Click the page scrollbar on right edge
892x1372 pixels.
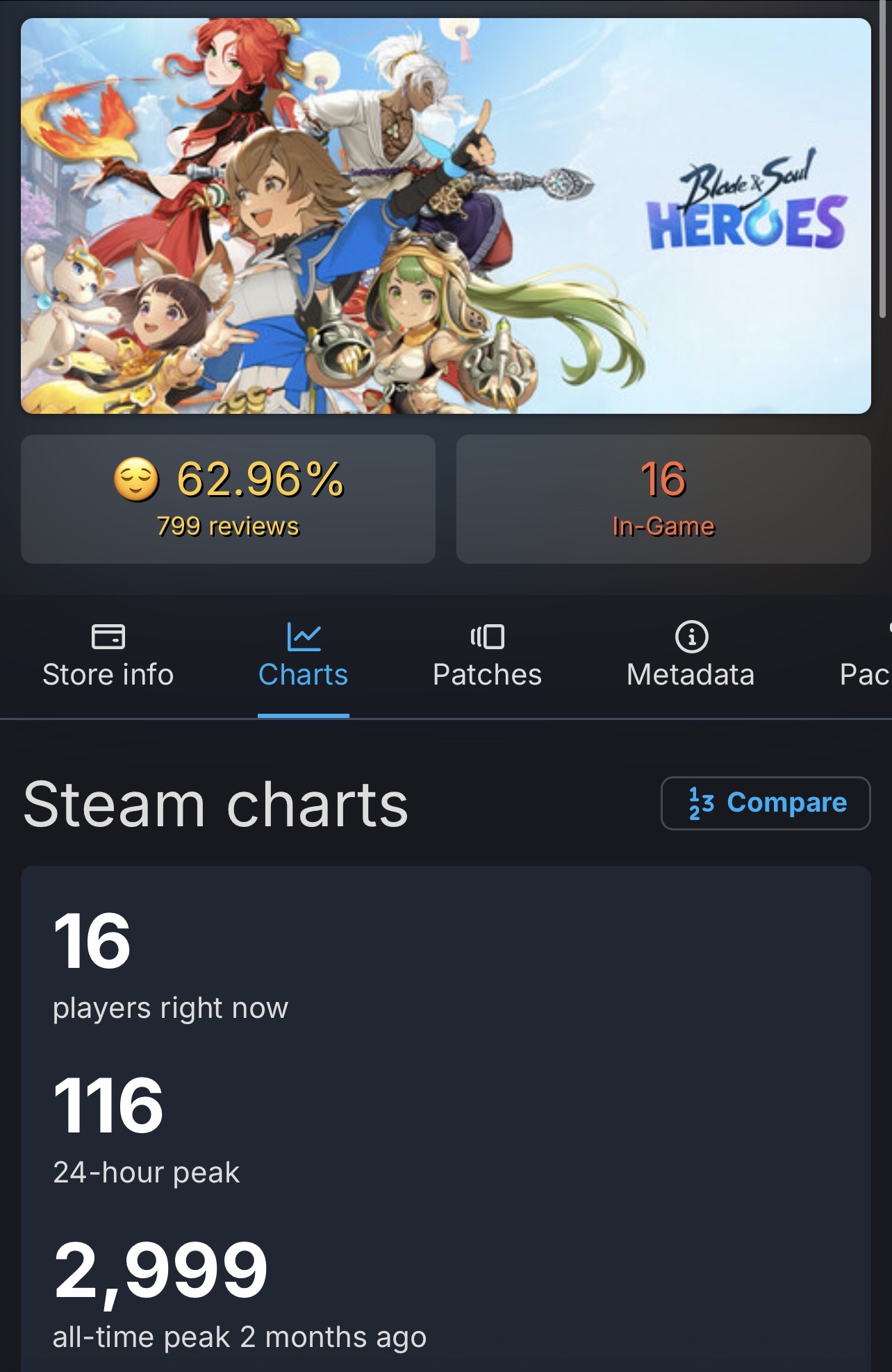882,160
